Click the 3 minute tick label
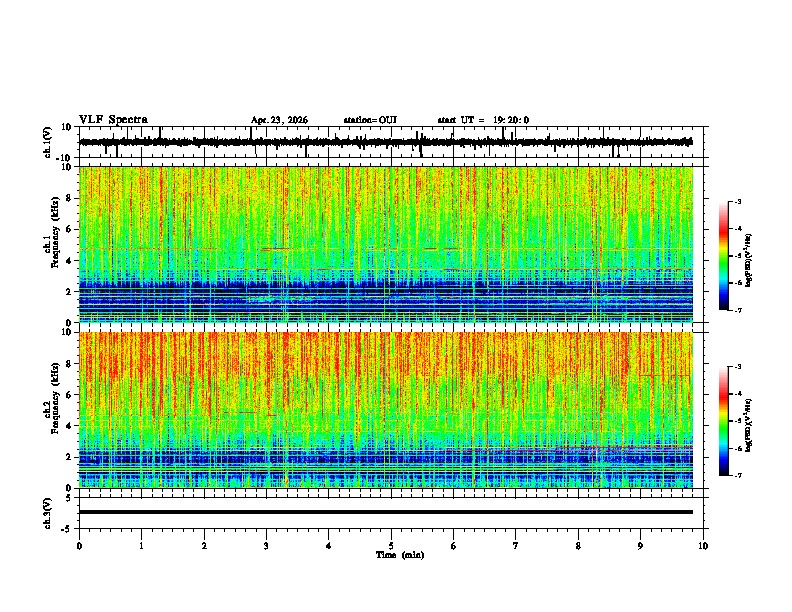792x612 pixels. tap(266, 546)
